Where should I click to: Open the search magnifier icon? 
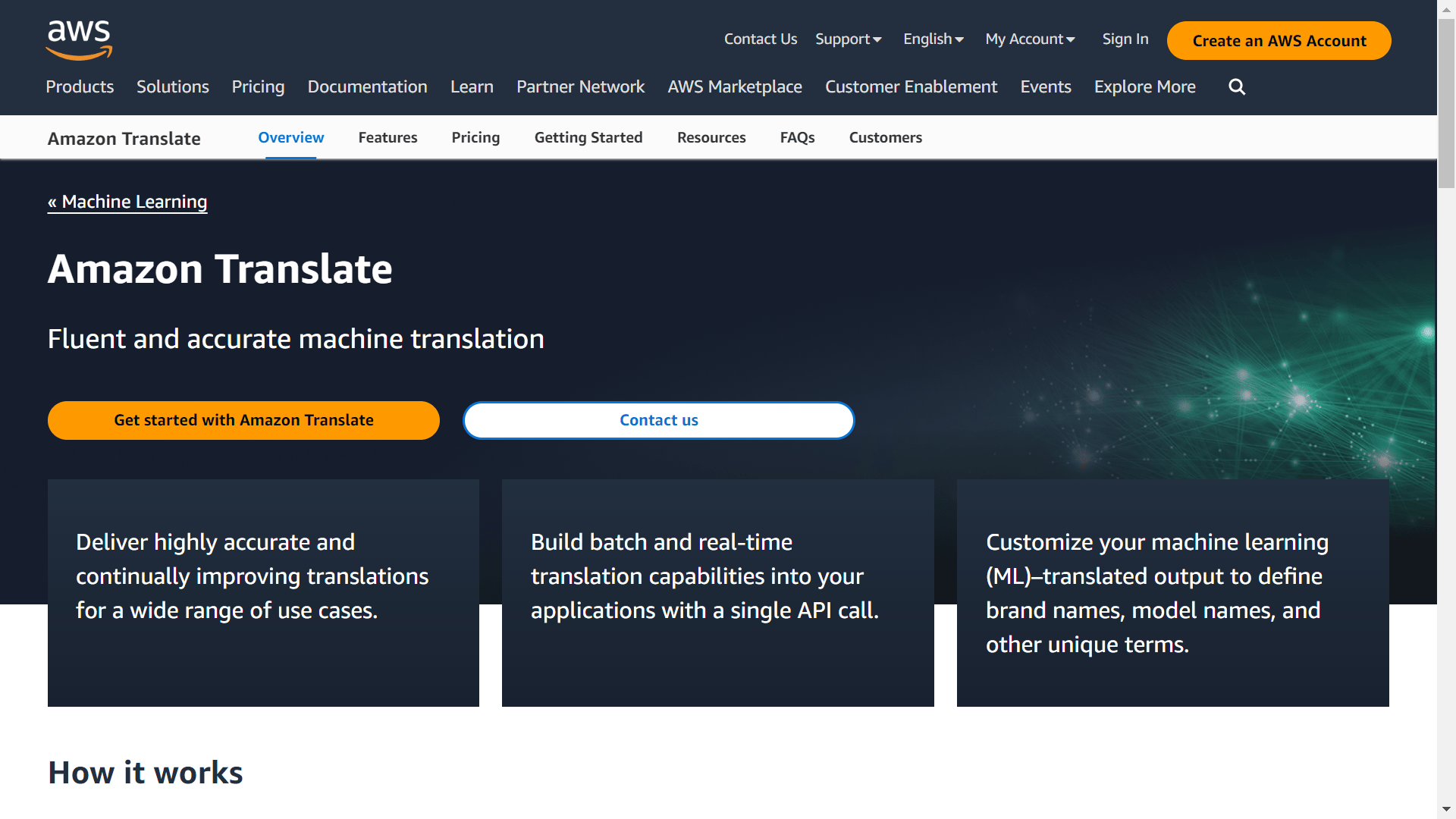(x=1236, y=86)
